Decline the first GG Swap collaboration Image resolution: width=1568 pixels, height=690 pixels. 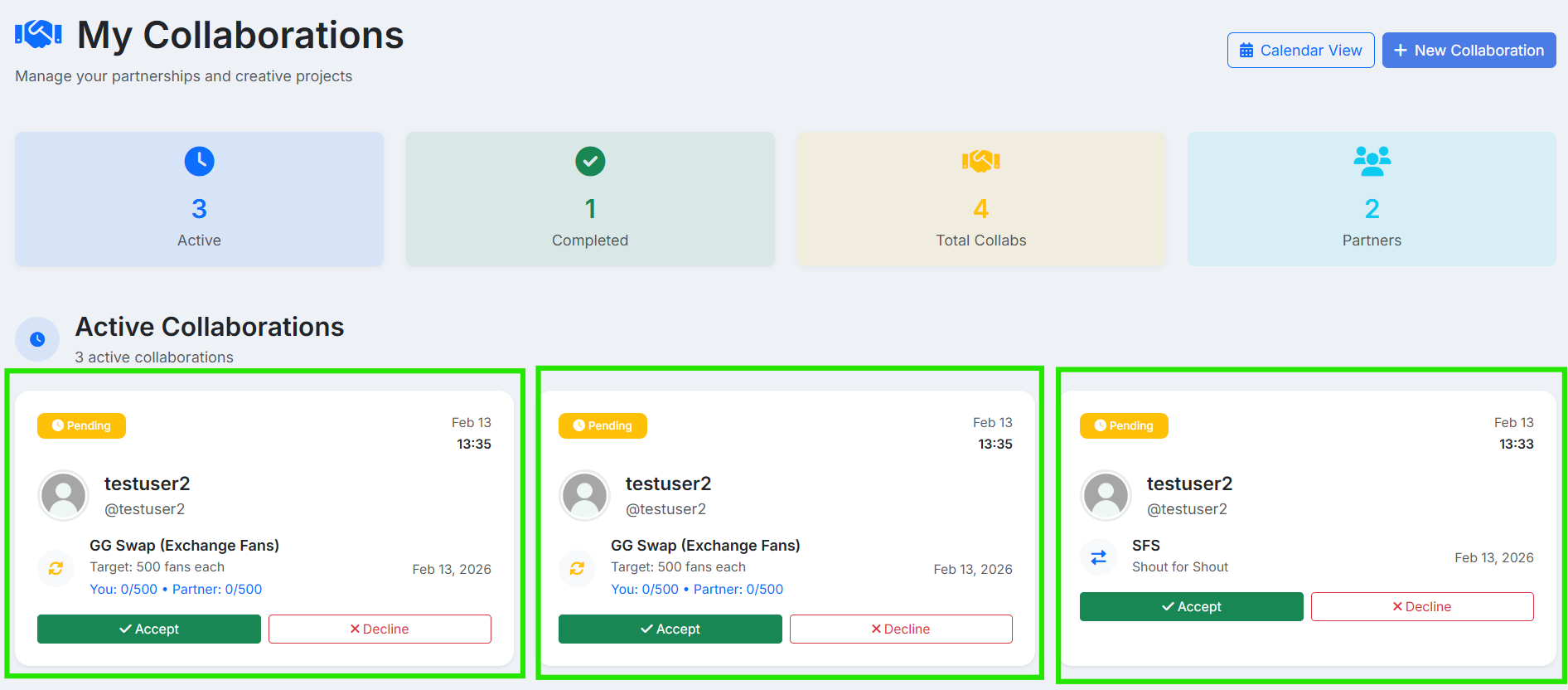tap(380, 629)
